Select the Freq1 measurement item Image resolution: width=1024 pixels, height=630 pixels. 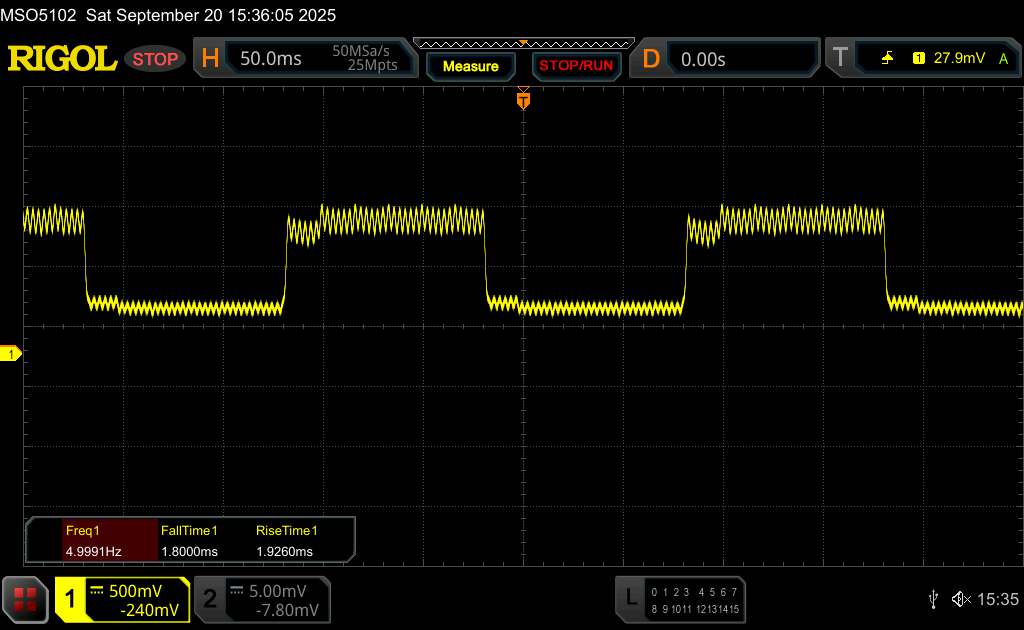(92, 541)
